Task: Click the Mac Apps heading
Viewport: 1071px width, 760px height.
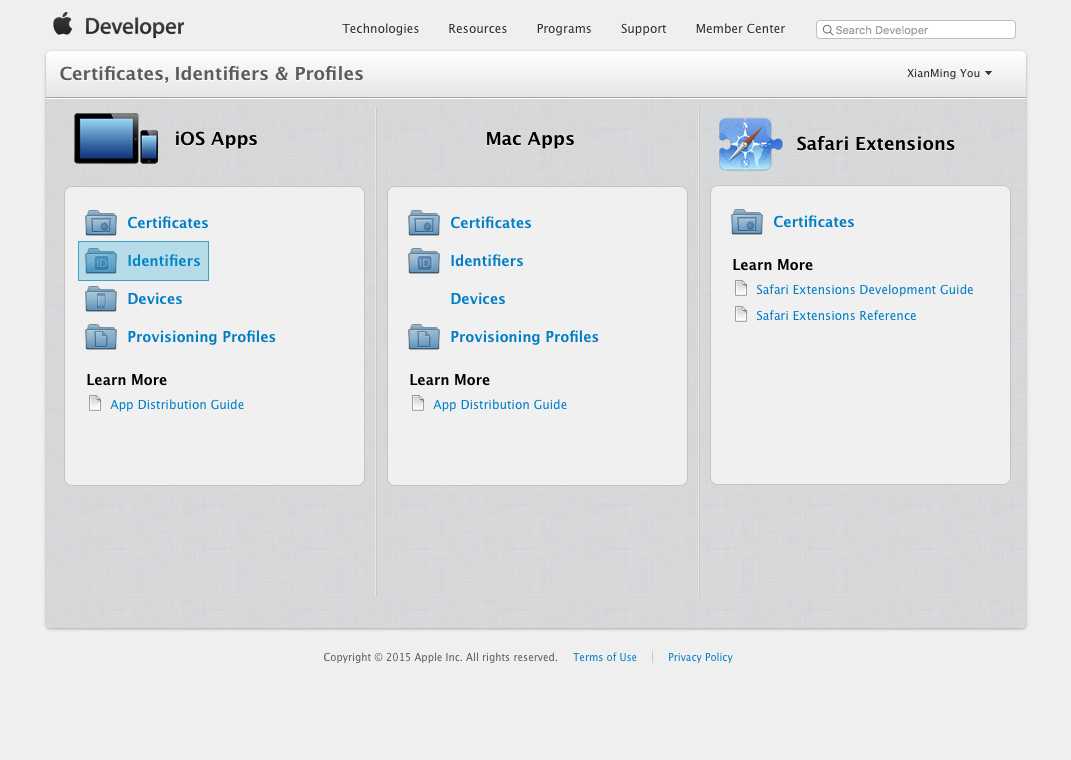Action: click(x=530, y=139)
